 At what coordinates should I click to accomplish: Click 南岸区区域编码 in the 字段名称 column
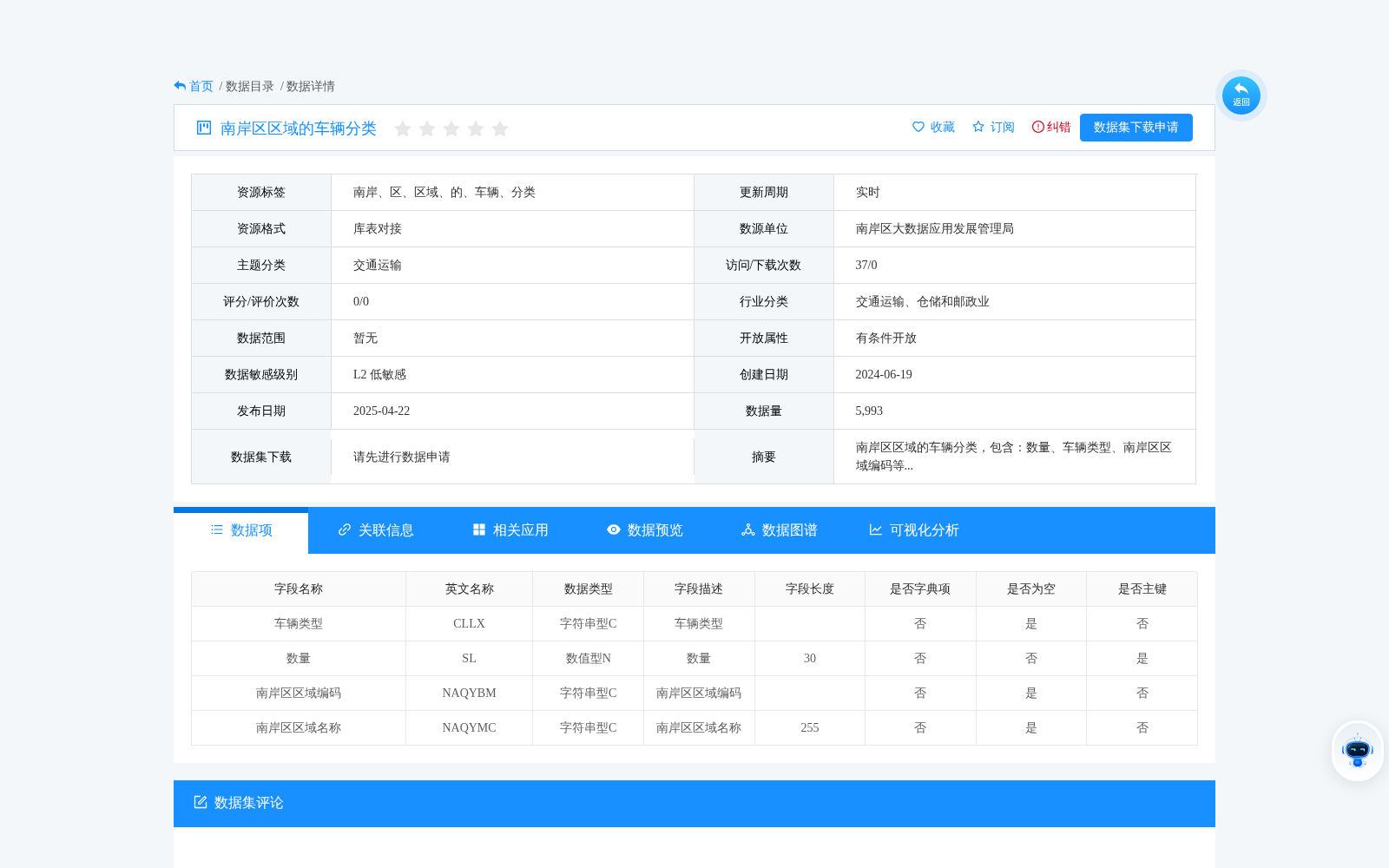click(299, 693)
